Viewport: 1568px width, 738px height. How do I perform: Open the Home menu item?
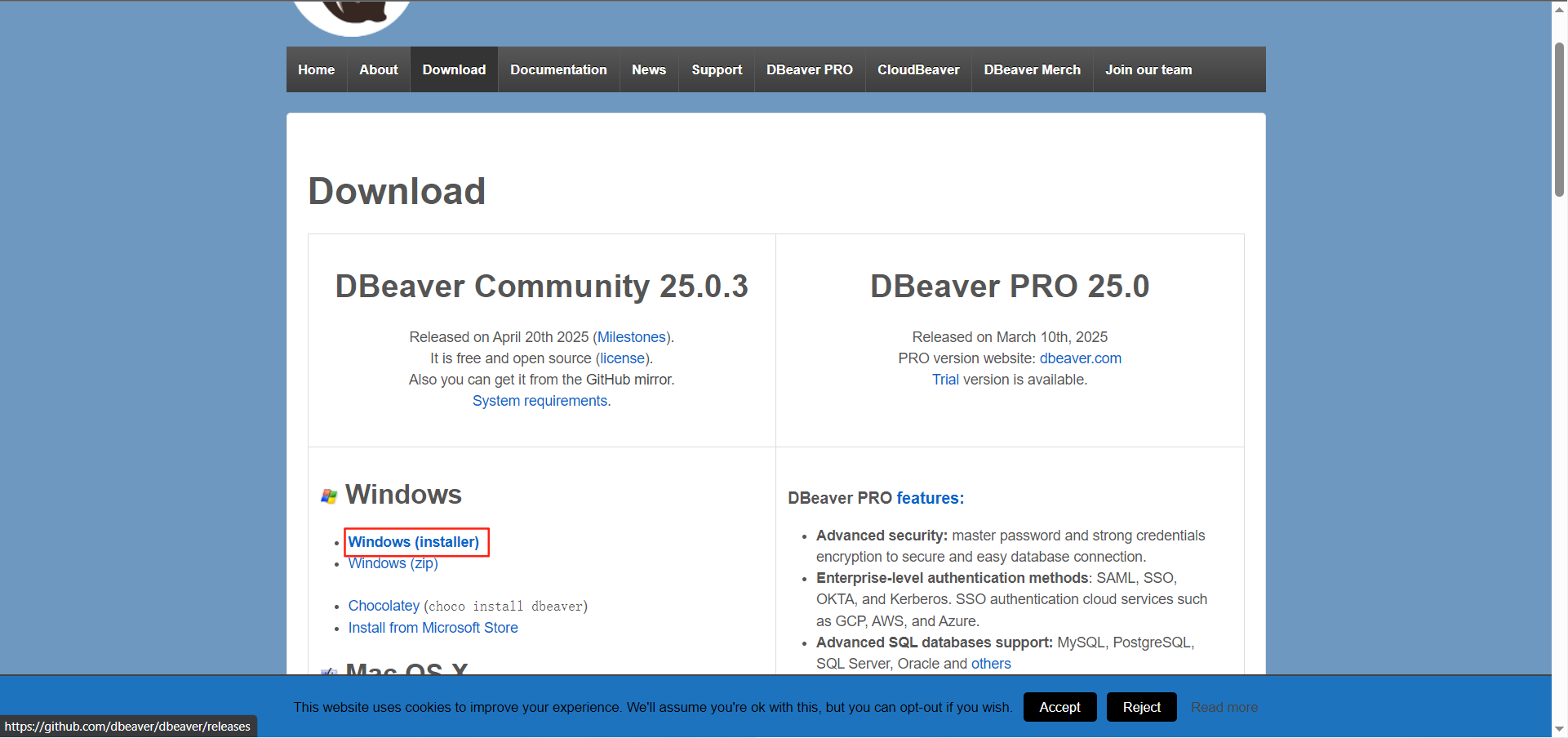tap(317, 69)
